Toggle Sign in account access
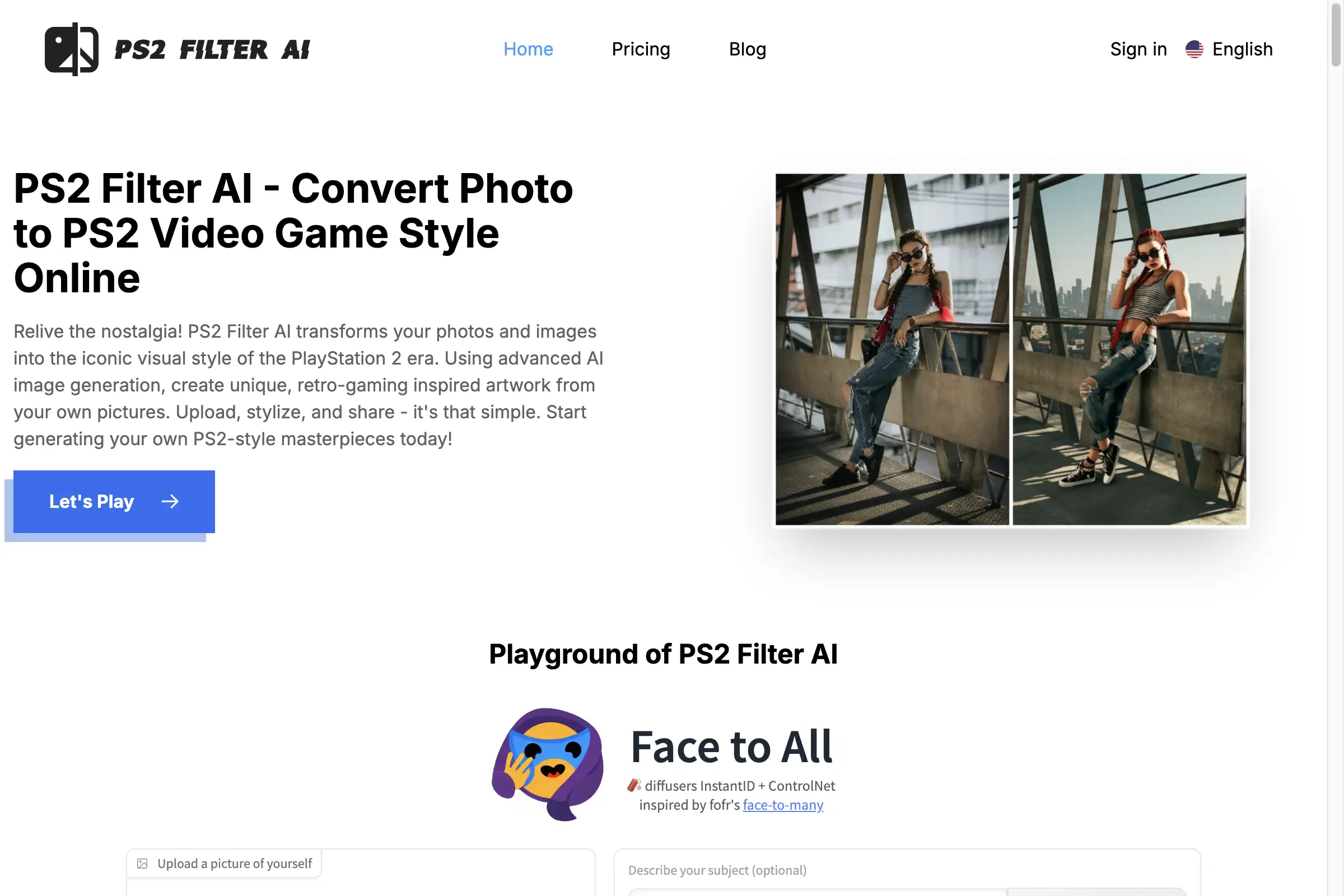1344x896 pixels. 1138,48
